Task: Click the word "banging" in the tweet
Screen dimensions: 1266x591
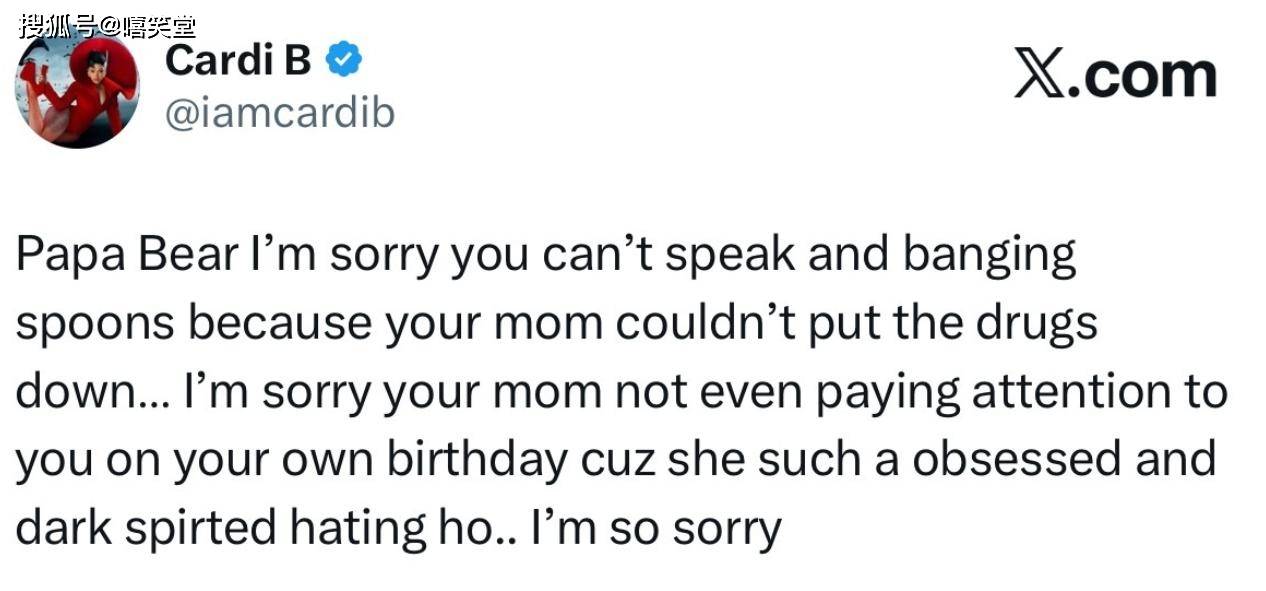Action: (989, 256)
